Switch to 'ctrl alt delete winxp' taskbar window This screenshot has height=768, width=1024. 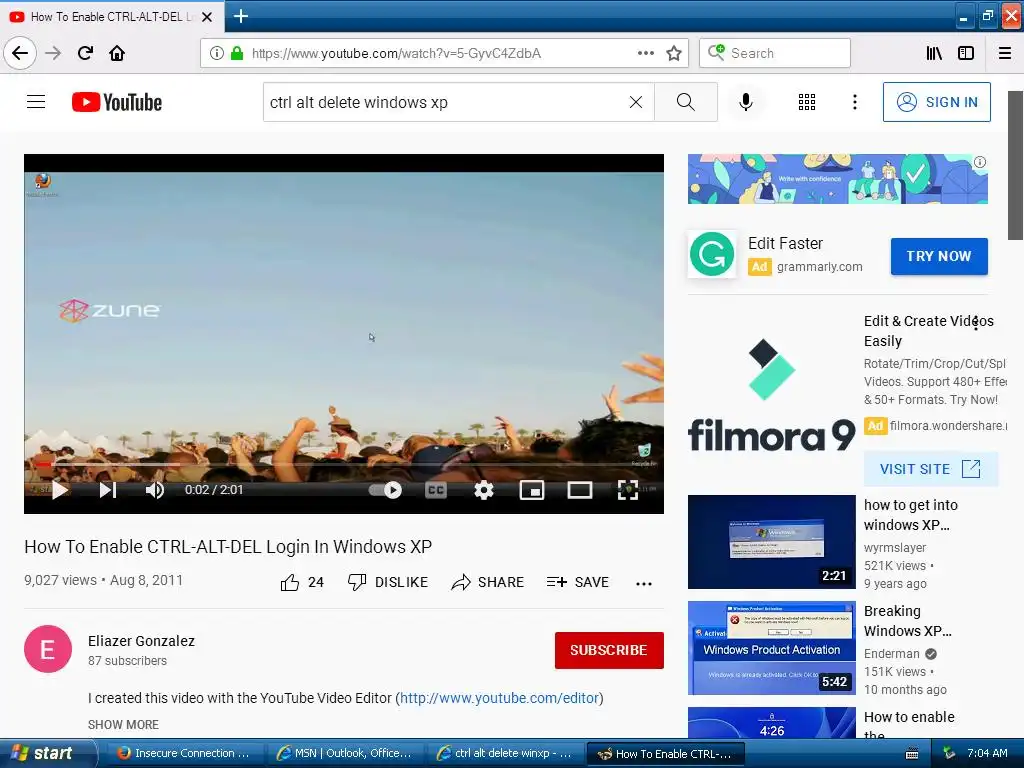coord(503,753)
